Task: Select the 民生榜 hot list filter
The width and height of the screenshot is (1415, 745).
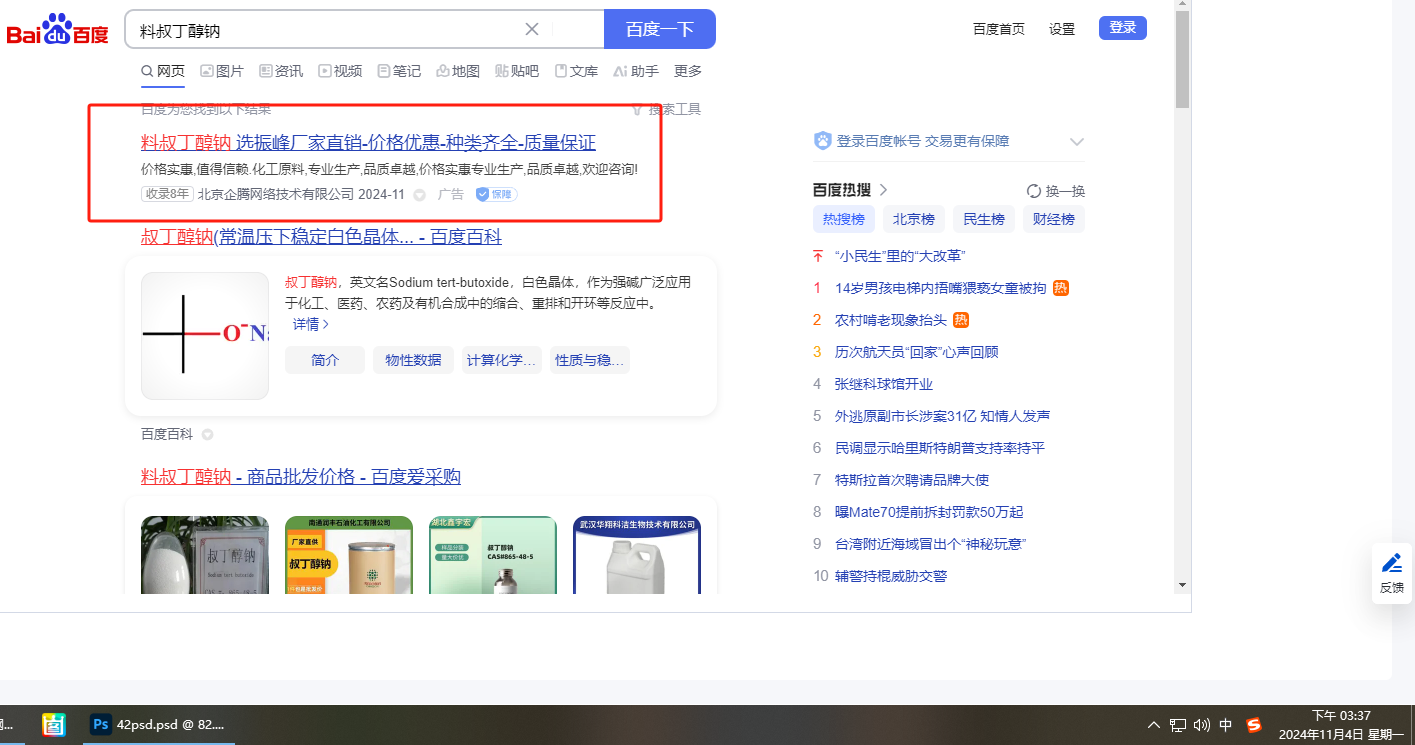Action: coord(983,219)
